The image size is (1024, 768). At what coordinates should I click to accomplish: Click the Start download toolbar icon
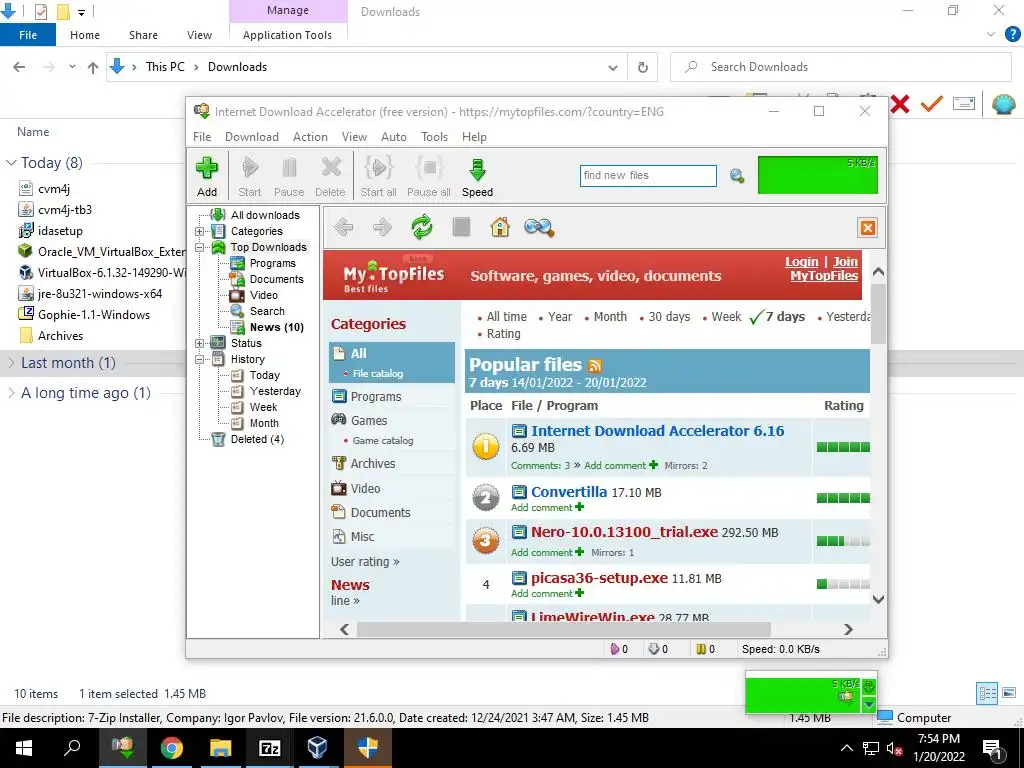(249, 168)
